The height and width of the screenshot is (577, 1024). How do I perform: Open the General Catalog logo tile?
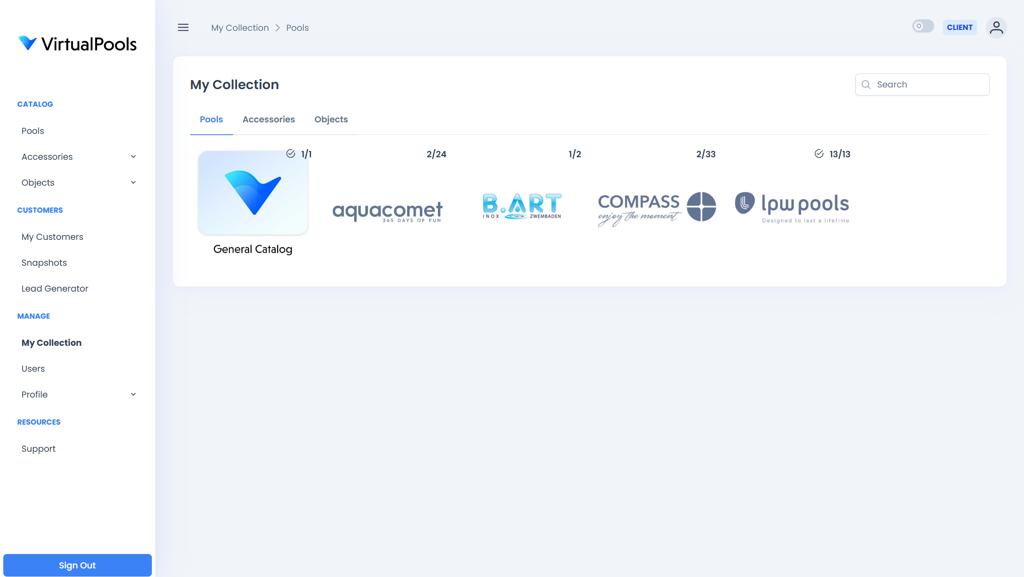pos(253,193)
